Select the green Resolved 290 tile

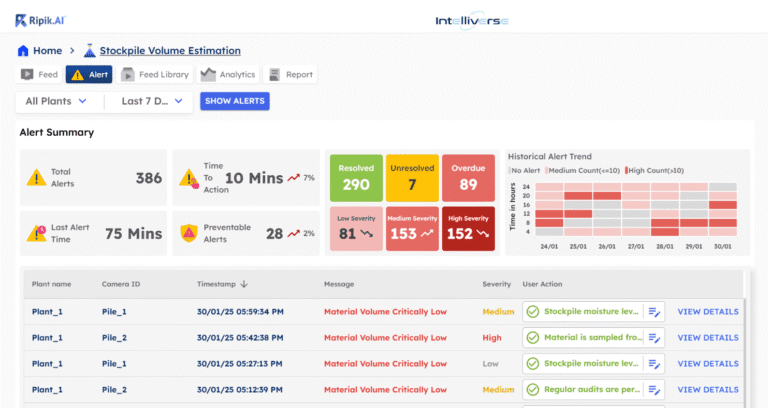tap(354, 178)
